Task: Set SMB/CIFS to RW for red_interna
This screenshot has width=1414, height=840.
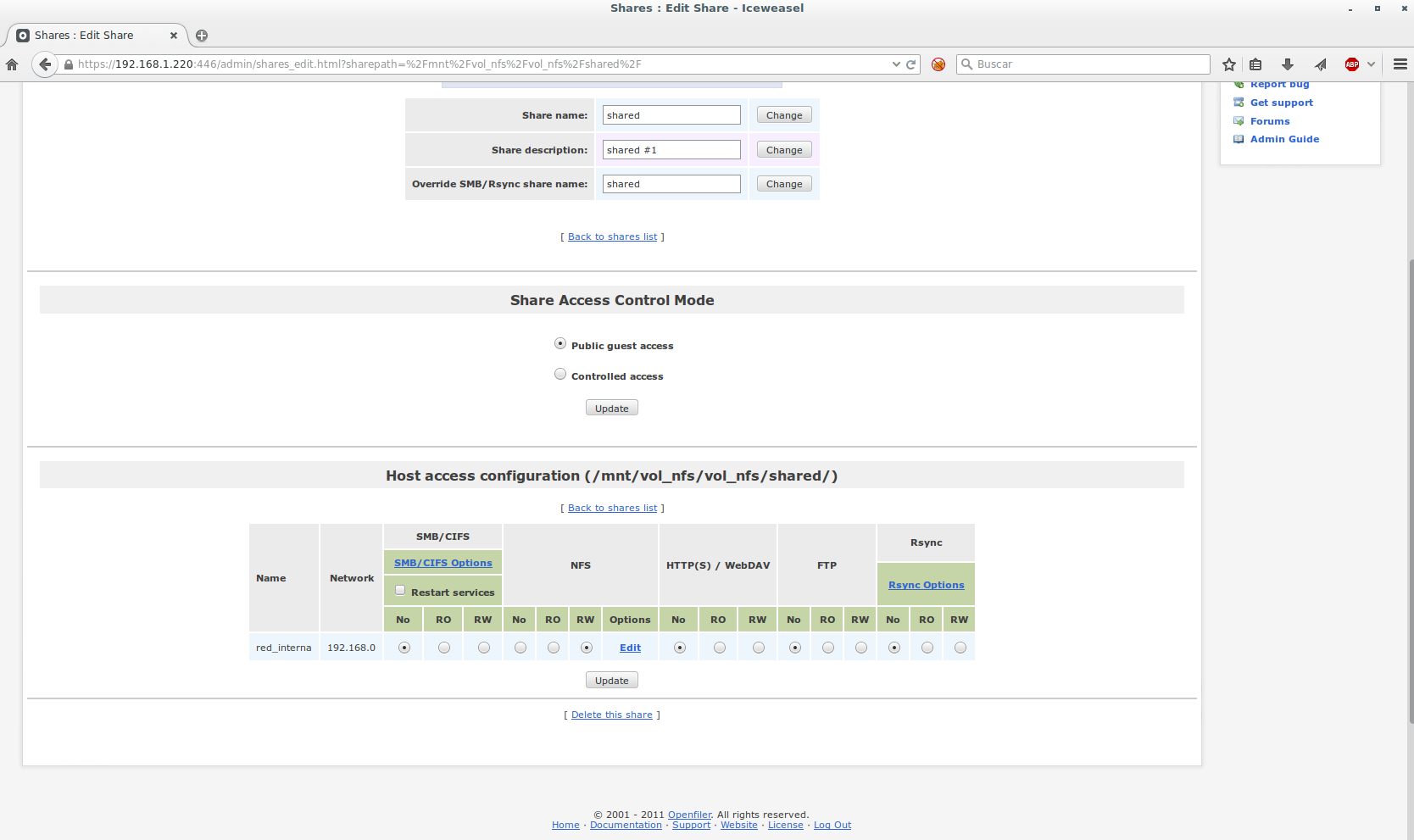Action: click(x=483, y=648)
